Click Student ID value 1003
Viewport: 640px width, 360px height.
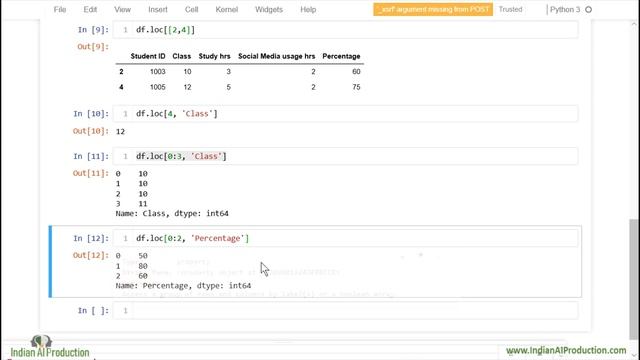click(x=158, y=71)
